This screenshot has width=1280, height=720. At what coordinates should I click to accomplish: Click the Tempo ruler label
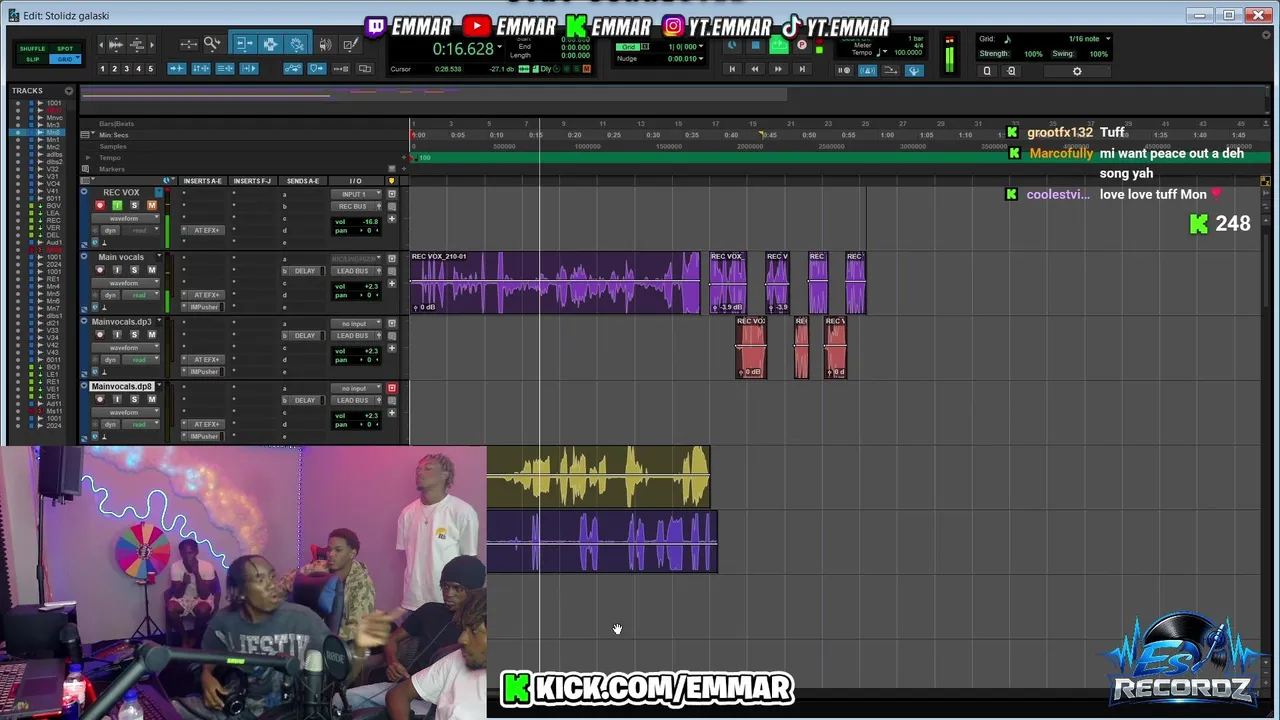coord(110,158)
